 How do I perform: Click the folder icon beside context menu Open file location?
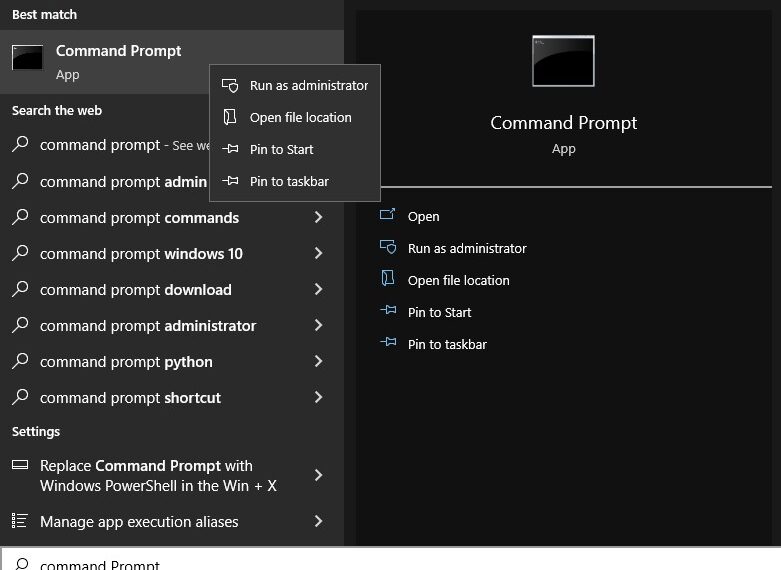coord(230,117)
